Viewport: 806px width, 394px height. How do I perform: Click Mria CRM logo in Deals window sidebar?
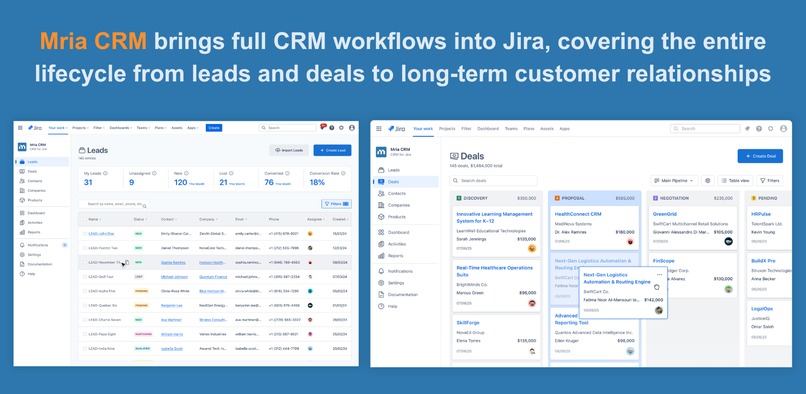[x=381, y=152]
